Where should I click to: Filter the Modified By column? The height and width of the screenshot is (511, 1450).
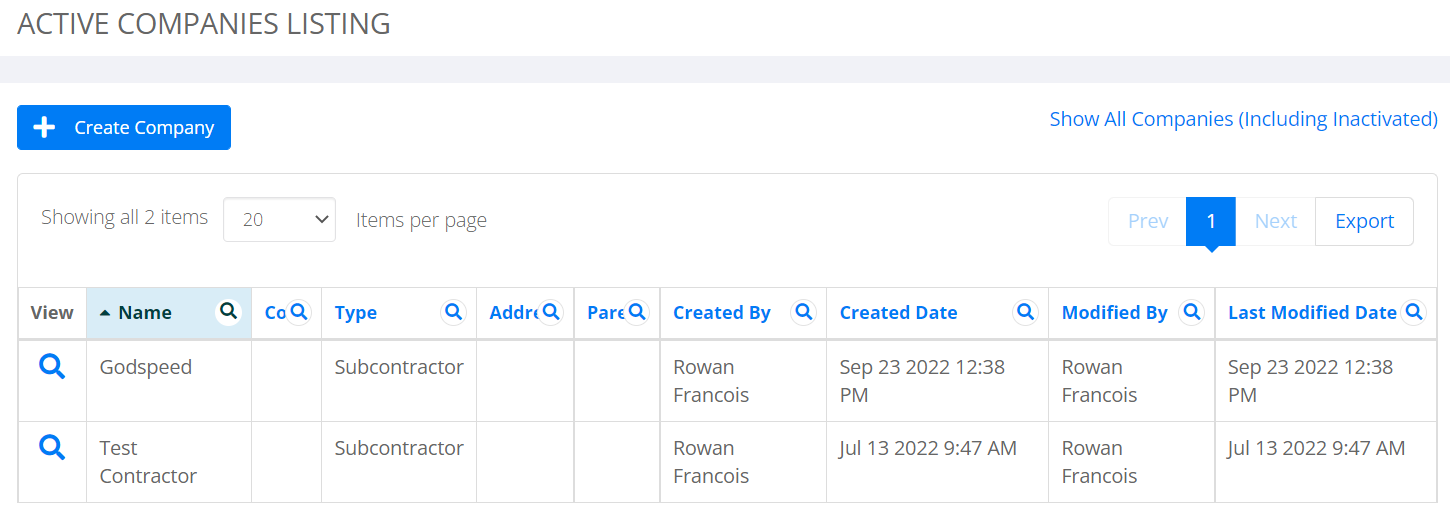coord(1191,312)
